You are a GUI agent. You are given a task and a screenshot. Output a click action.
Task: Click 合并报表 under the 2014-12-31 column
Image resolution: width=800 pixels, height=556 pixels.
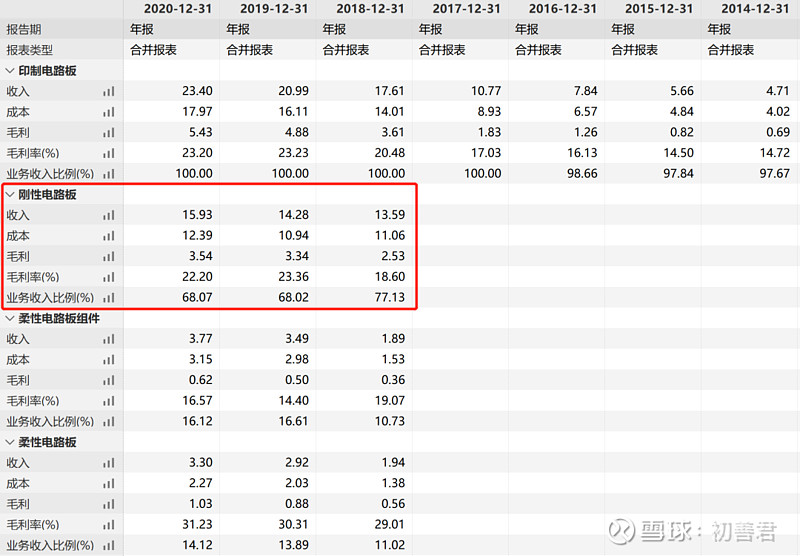point(731,50)
